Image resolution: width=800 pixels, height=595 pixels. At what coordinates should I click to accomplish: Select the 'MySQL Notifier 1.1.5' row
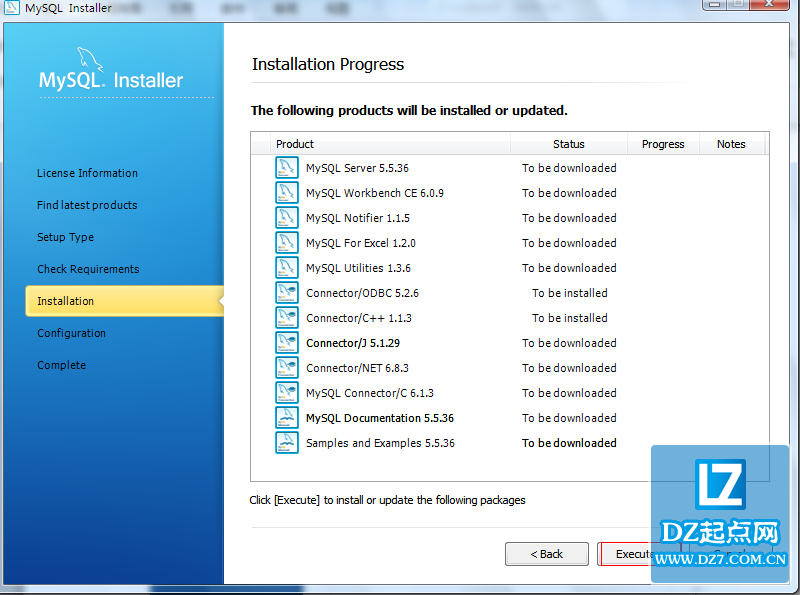coord(510,218)
